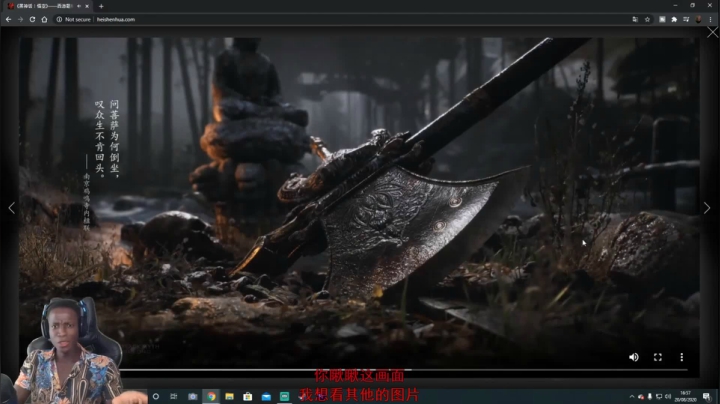Close the image lightbox viewer
Screen dimensions: 720x404
pyautogui.click(x=712, y=32)
